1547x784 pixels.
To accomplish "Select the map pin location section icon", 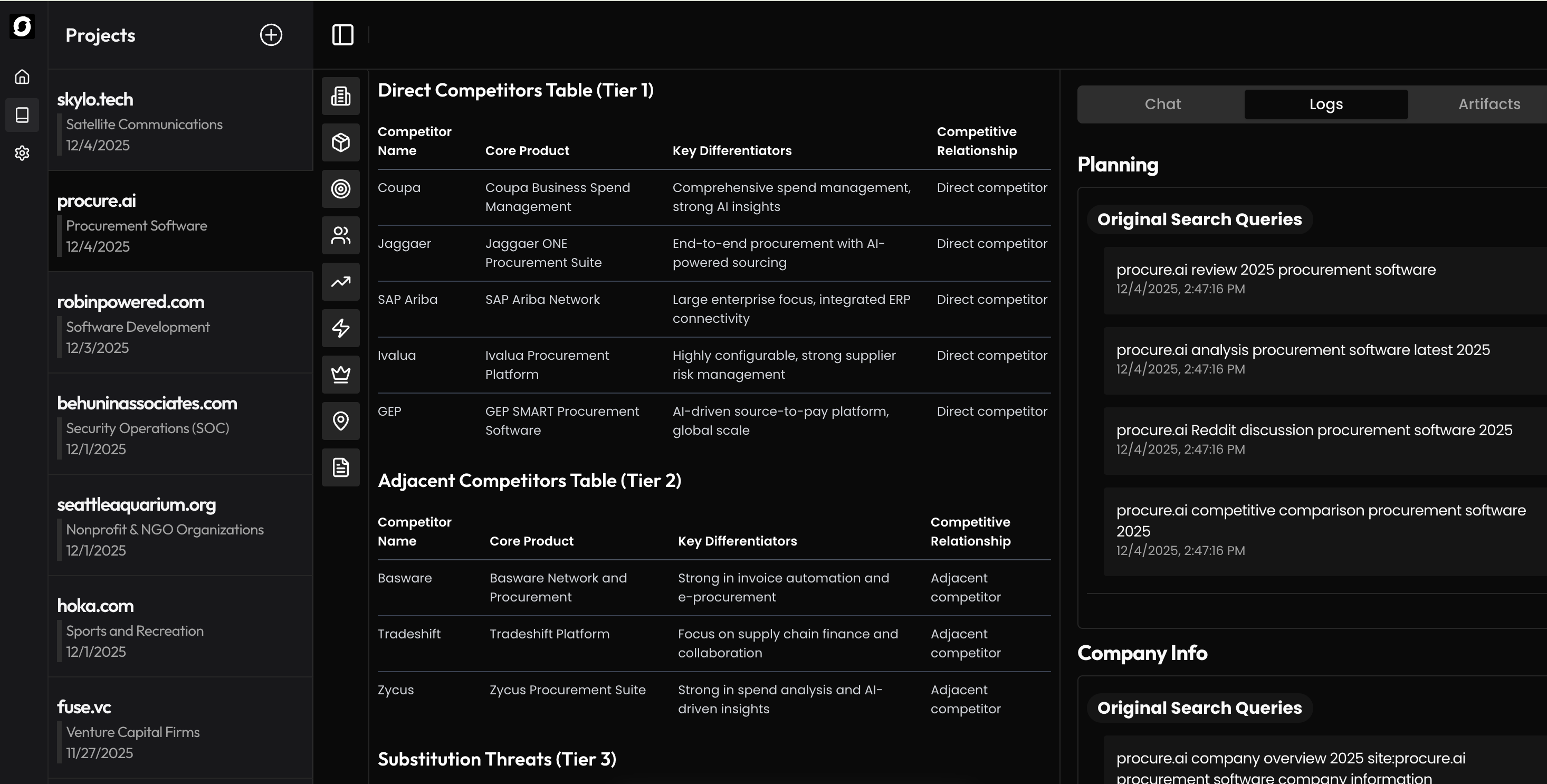I will pos(340,421).
